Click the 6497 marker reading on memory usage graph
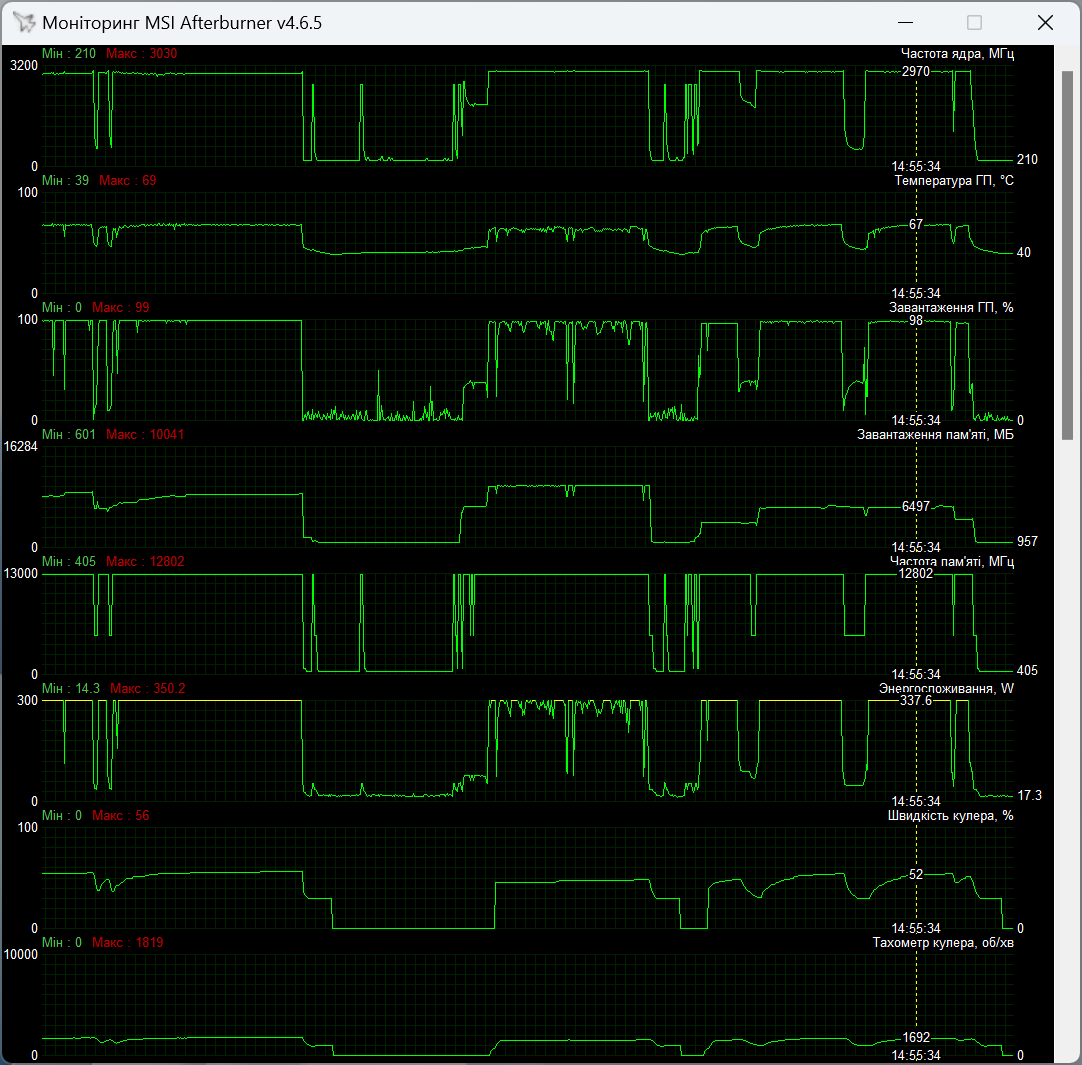Viewport: 1082px width, 1065px height. [916, 507]
